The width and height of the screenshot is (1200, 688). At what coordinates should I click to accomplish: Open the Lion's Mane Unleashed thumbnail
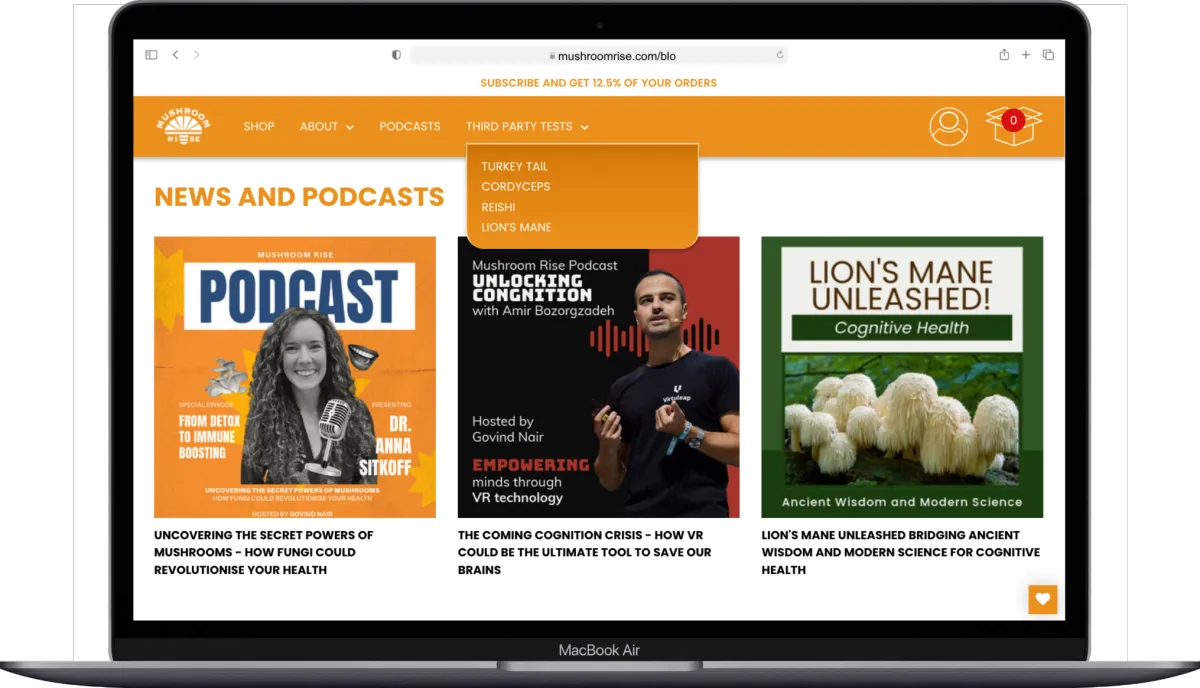pos(902,377)
